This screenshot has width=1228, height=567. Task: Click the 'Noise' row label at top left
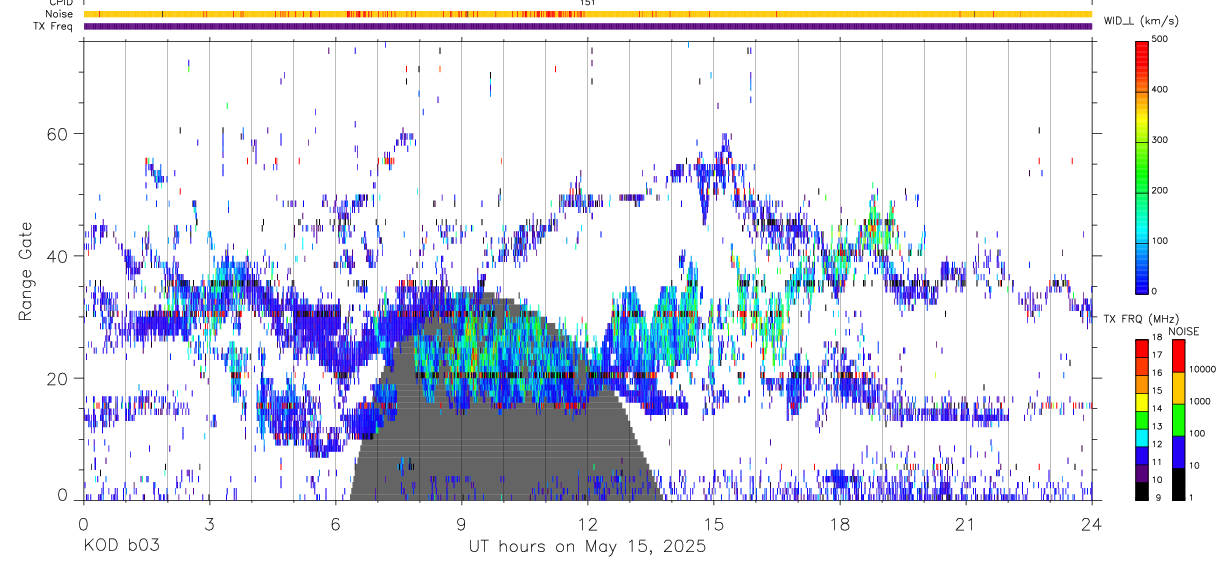pos(60,14)
